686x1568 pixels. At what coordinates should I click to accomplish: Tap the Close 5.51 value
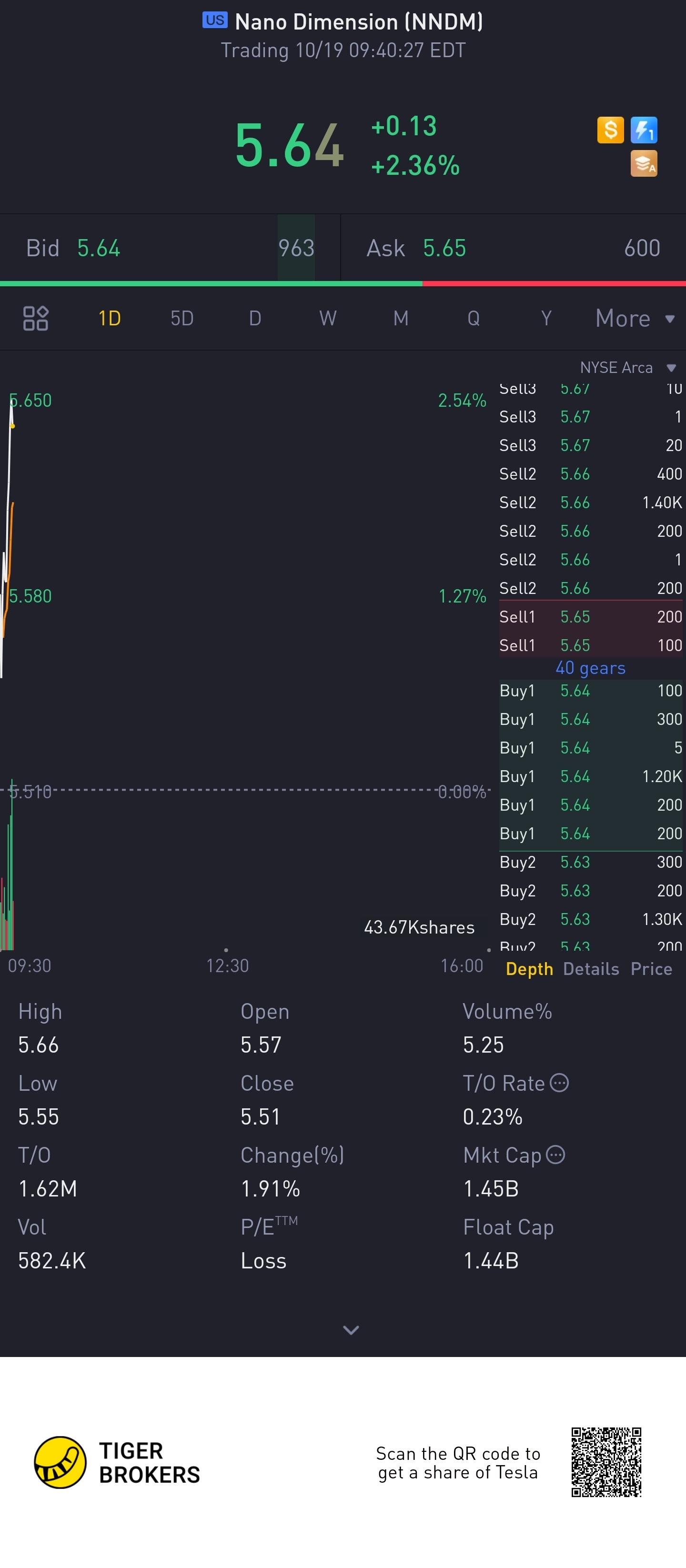[x=261, y=1116]
